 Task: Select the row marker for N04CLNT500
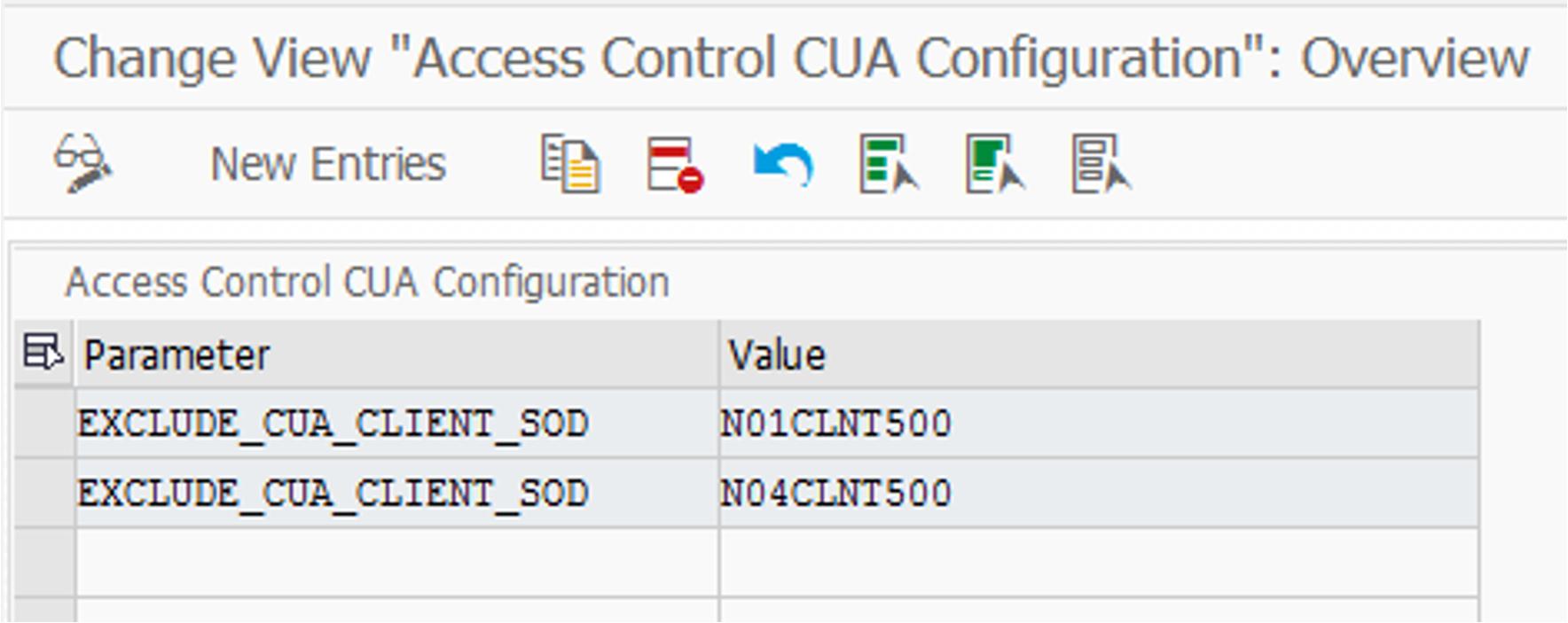[x=44, y=494]
